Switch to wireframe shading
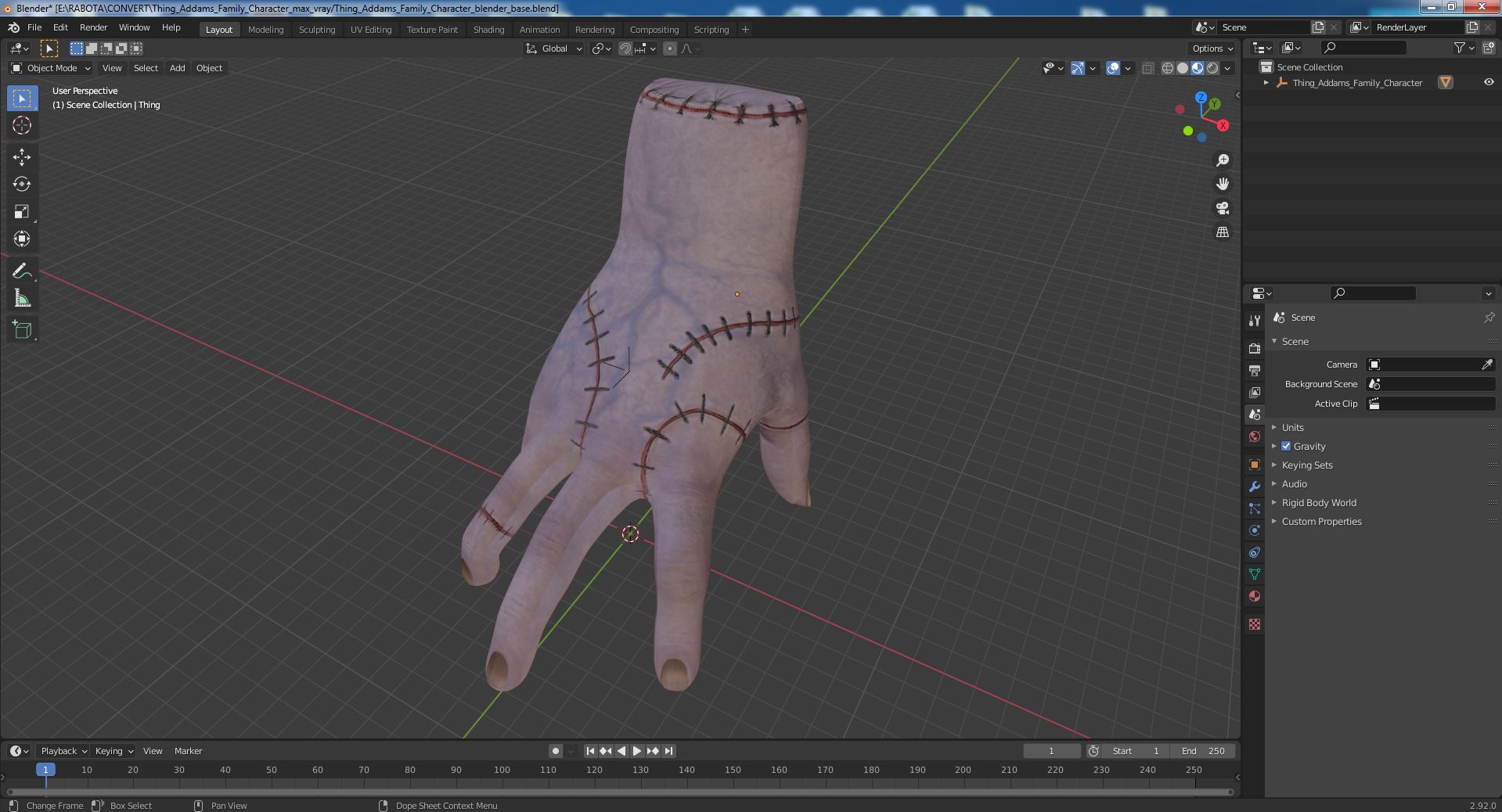Screen dimensions: 1502x812 tap(1168, 68)
